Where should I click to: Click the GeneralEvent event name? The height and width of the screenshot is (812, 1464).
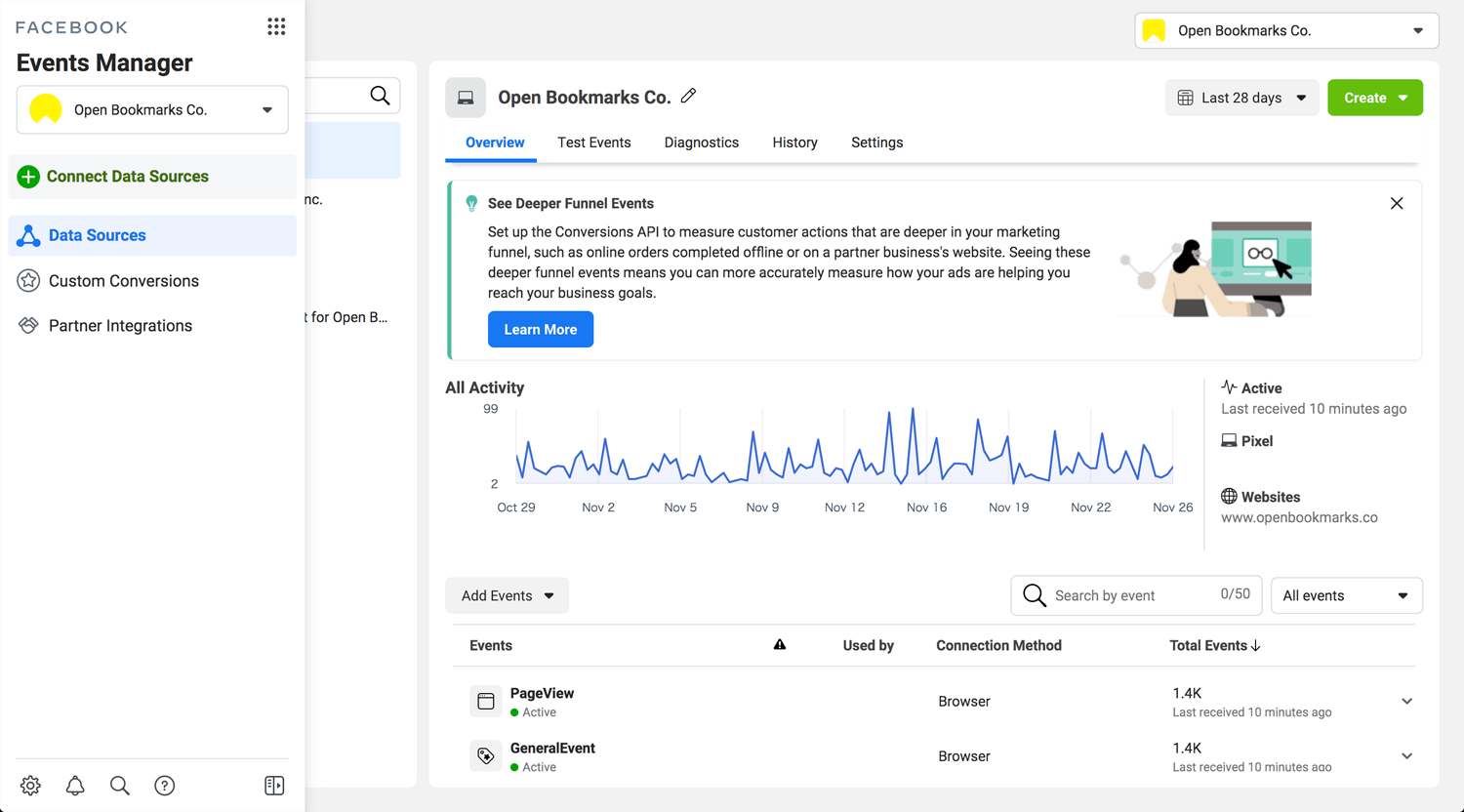(552, 748)
